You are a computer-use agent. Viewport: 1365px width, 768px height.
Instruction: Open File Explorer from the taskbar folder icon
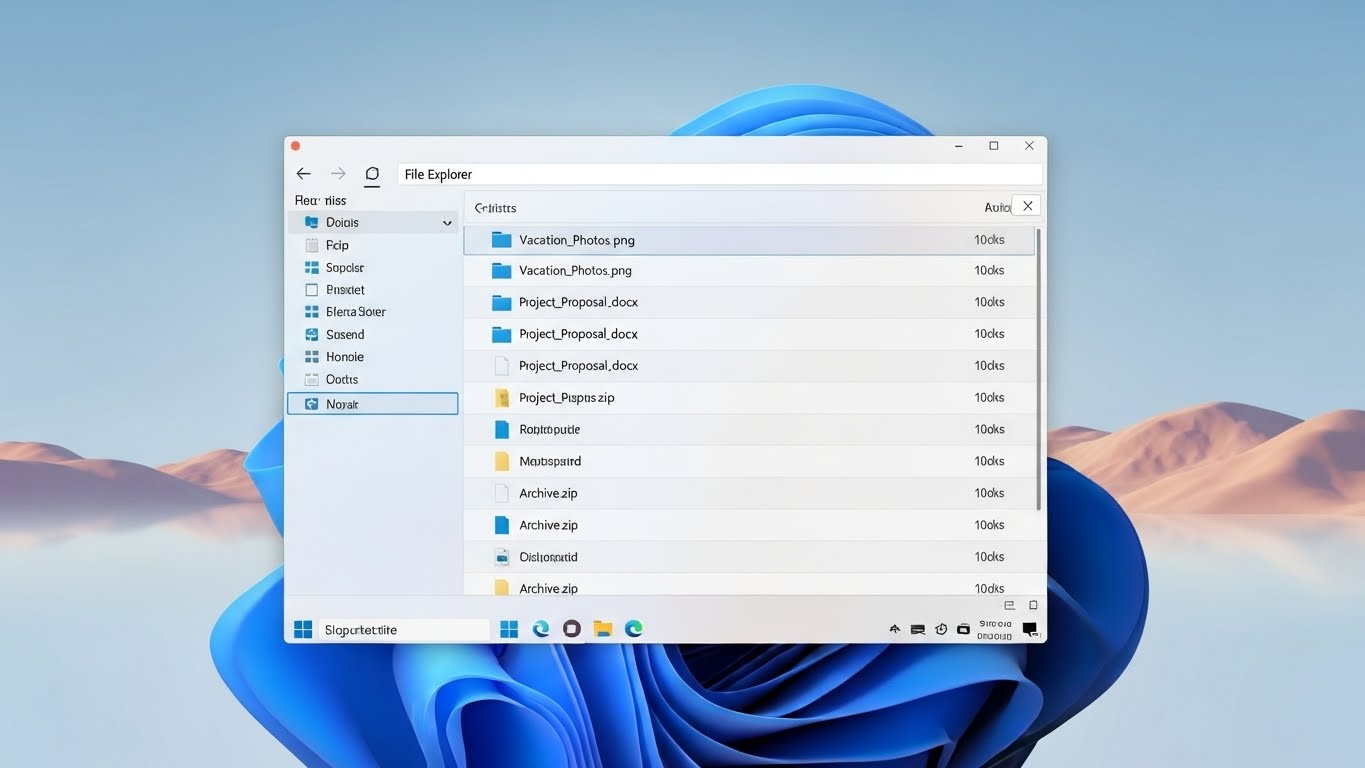(x=602, y=629)
